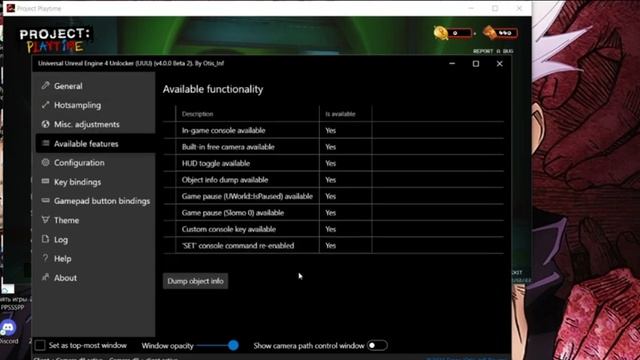640x360 pixels.
Task: Click the gold coin balance counter
Action: tap(460, 33)
